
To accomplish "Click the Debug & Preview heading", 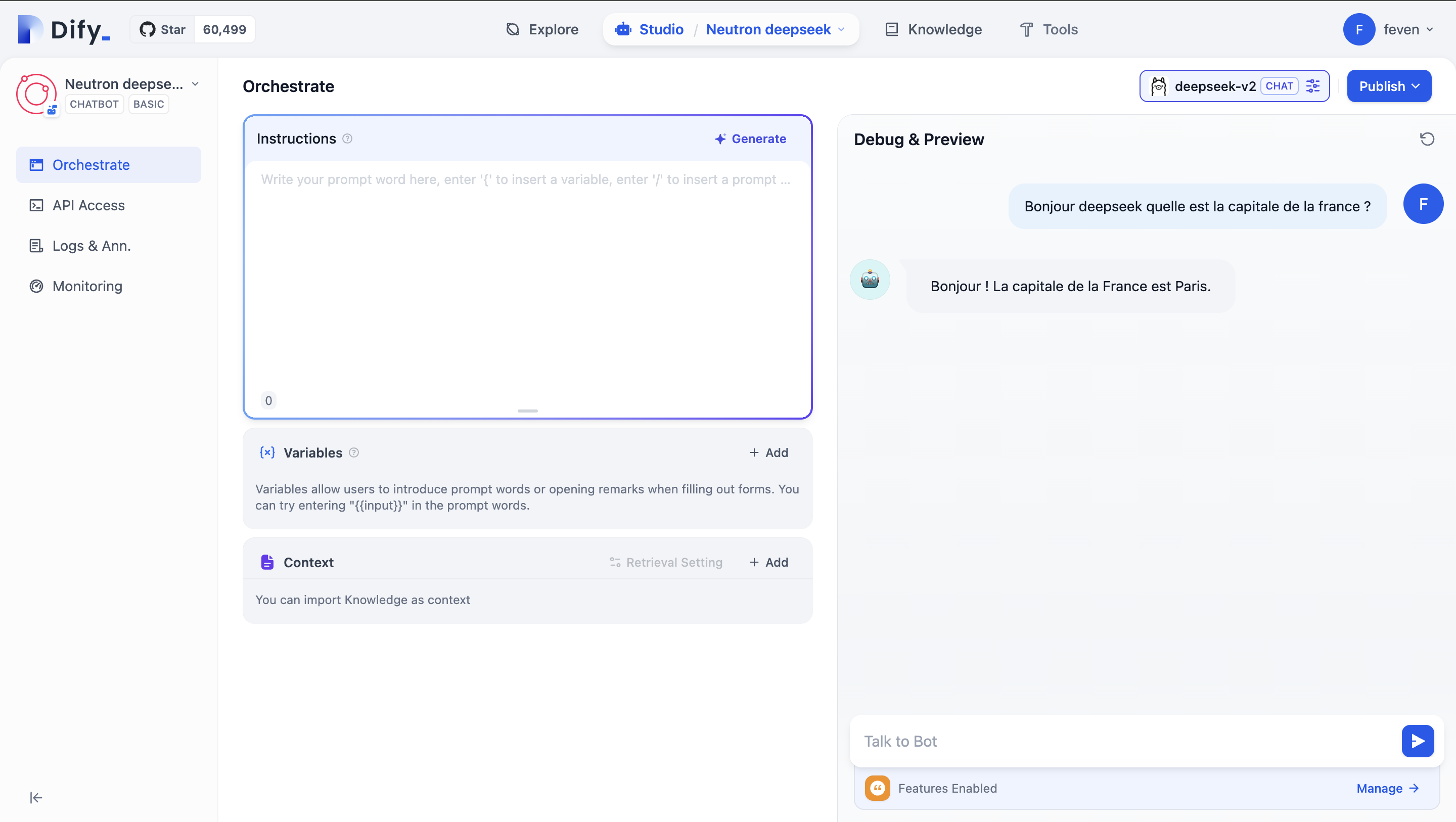I will pyautogui.click(x=919, y=139).
